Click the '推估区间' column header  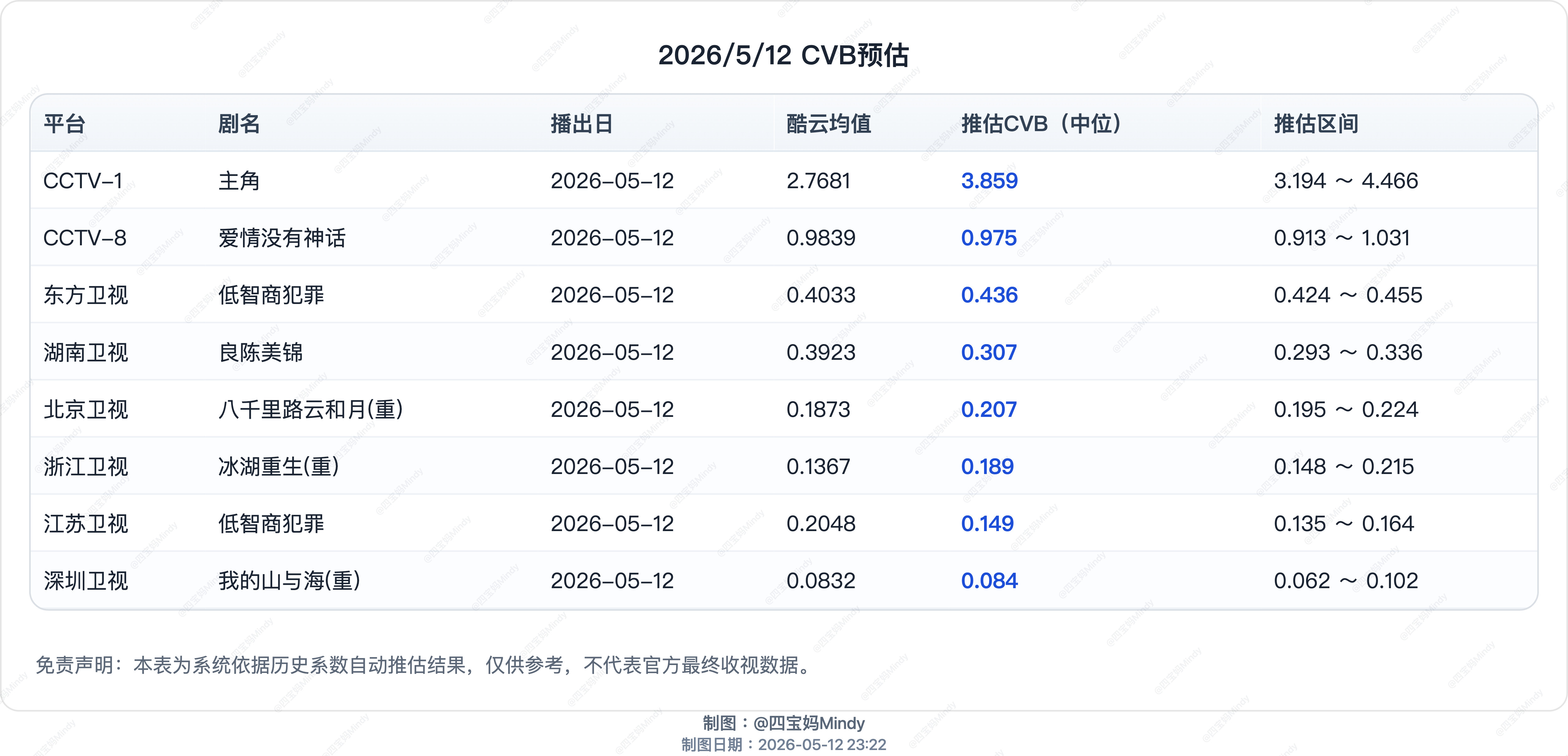1316,124
